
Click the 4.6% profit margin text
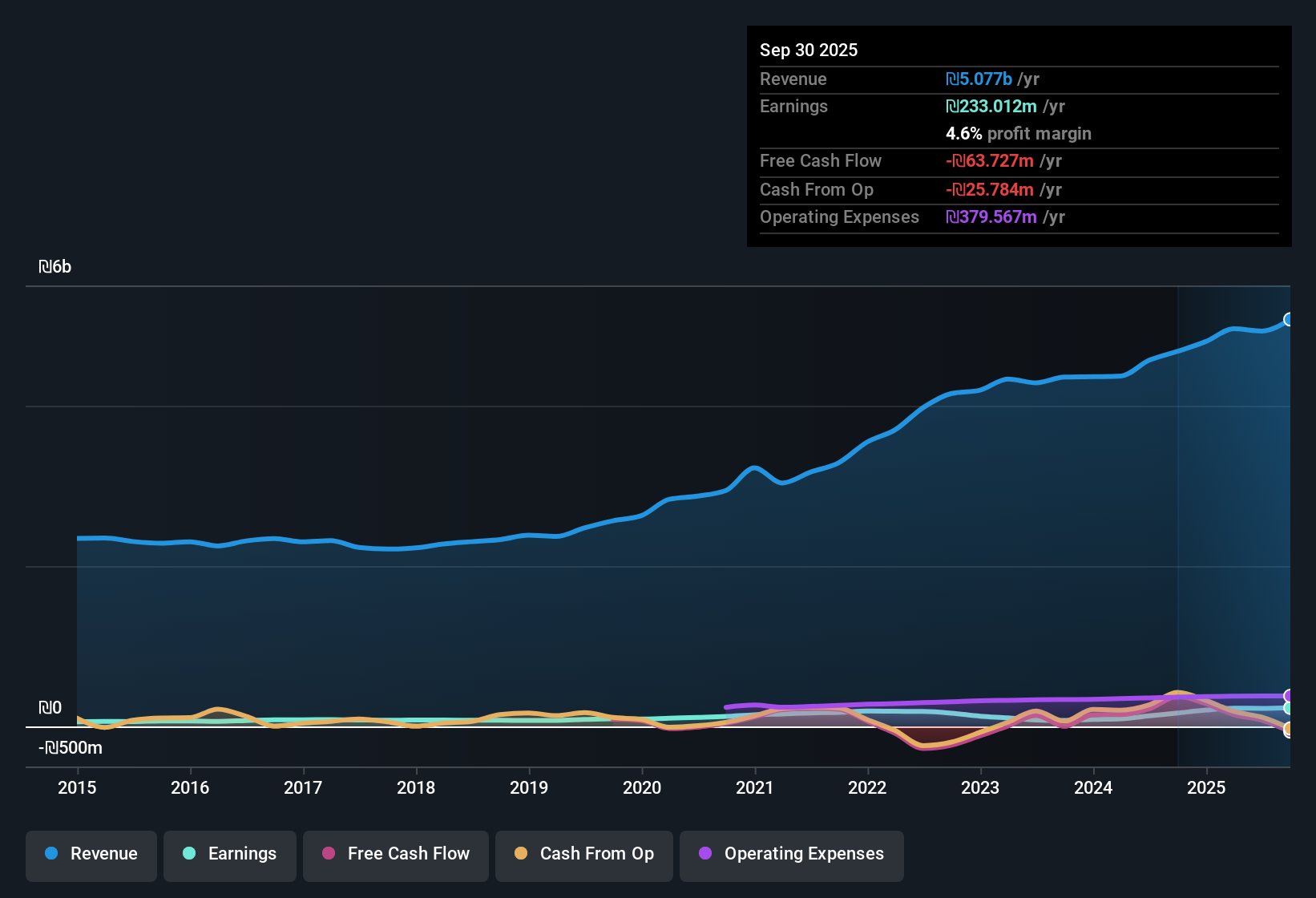click(x=1018, y=134)
